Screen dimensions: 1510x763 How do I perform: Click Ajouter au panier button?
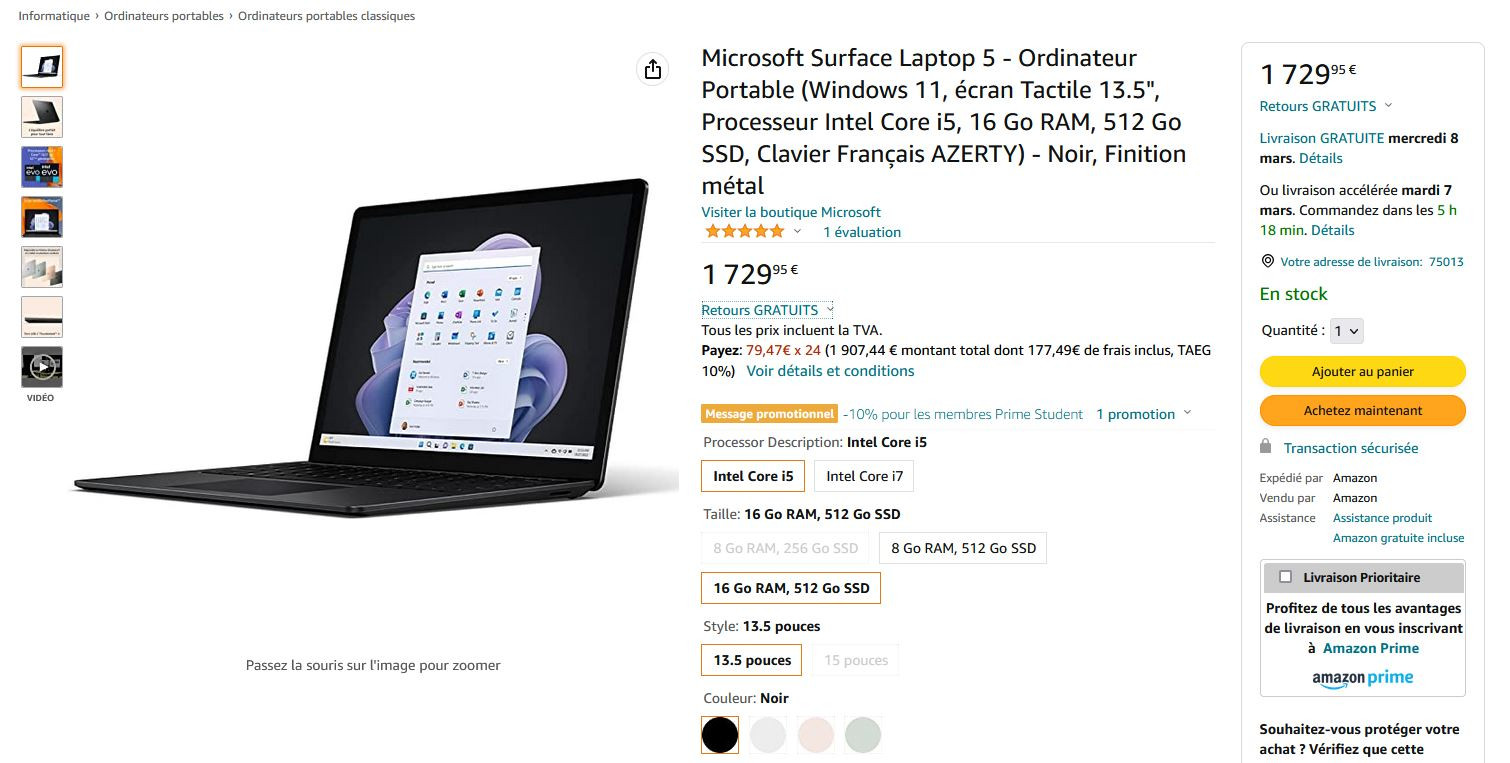pyautogui.click(x=1362, y=372)
